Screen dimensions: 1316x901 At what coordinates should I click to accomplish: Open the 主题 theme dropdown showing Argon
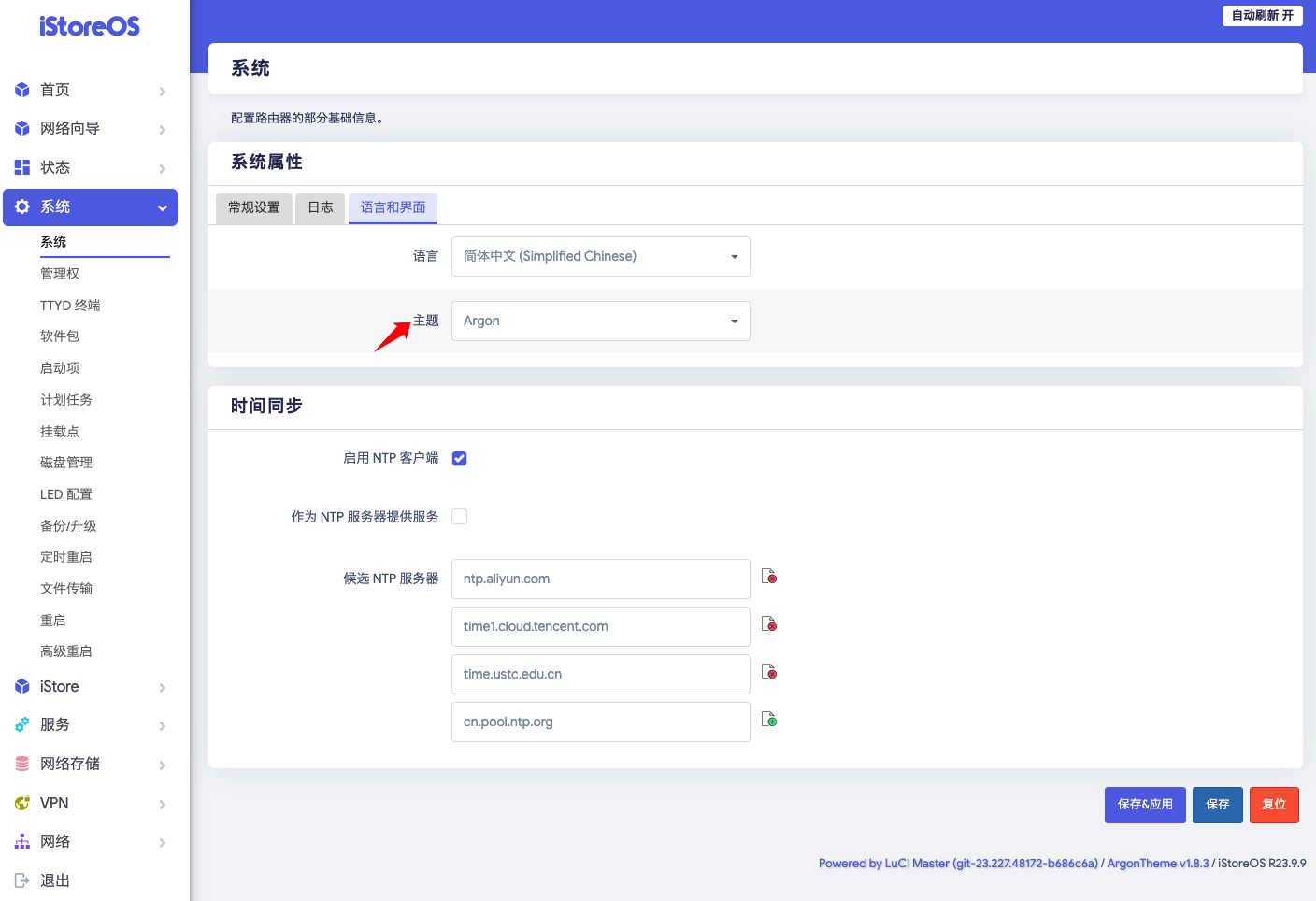coord(600,321)
